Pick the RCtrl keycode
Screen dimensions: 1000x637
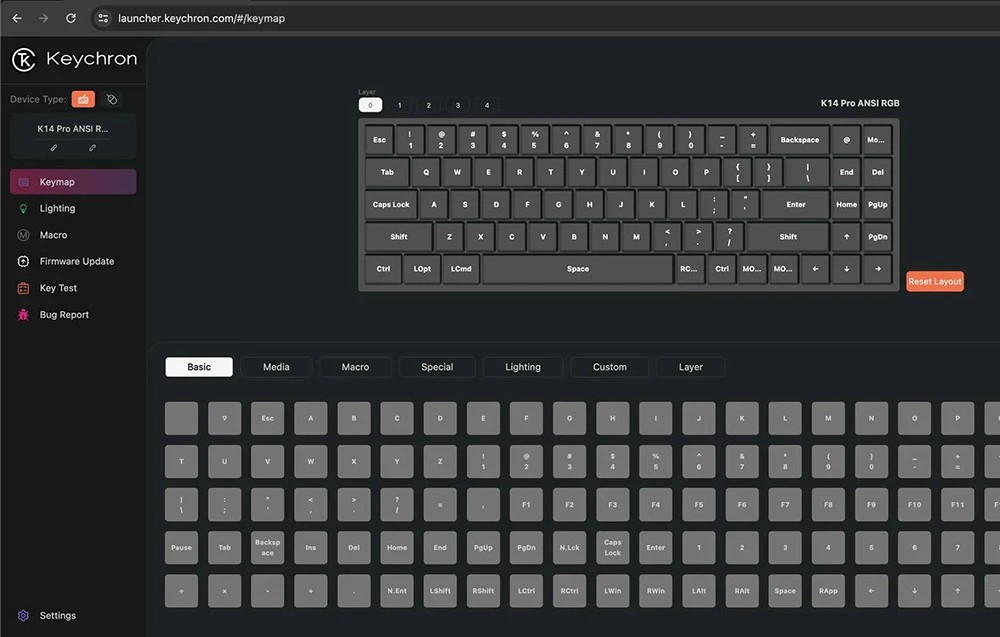tap(570, 591)
